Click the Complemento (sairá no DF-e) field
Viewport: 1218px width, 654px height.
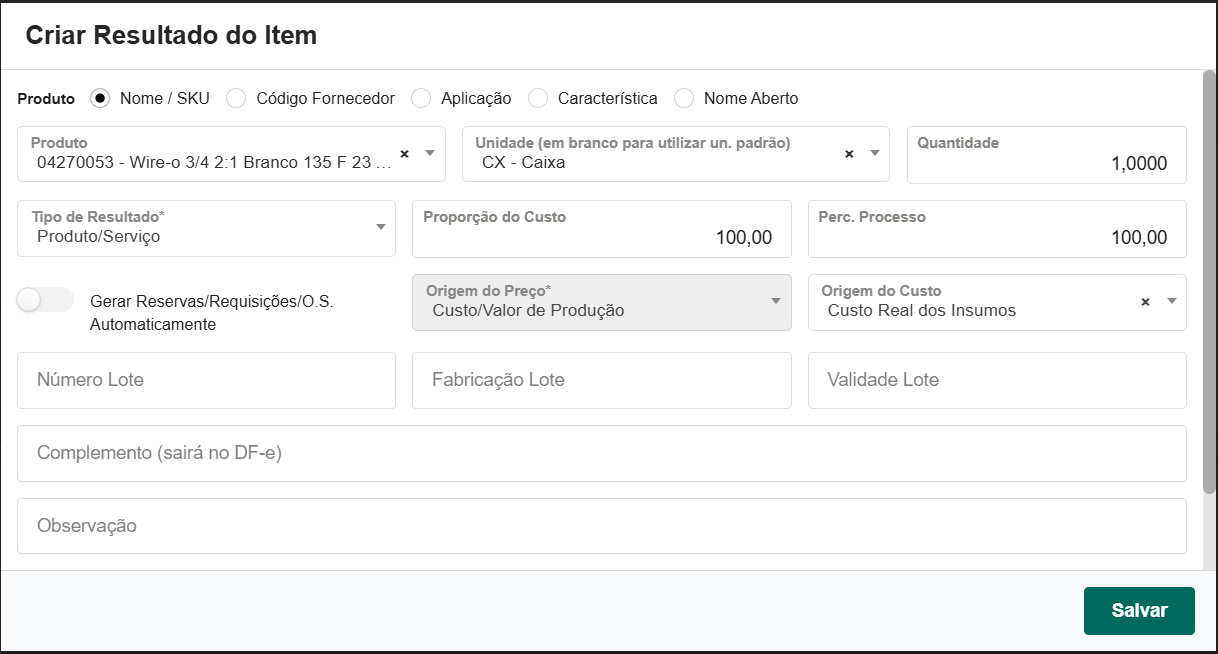click(601, 453)
